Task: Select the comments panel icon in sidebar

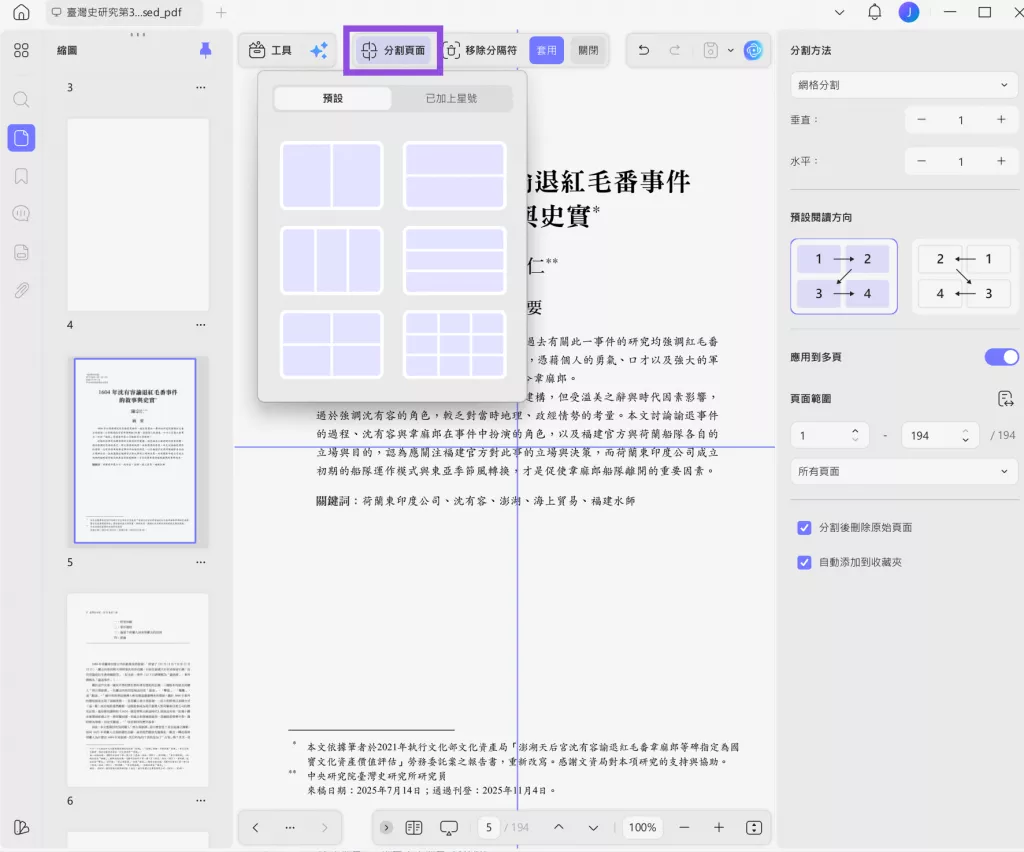Action: coord(20,213)
